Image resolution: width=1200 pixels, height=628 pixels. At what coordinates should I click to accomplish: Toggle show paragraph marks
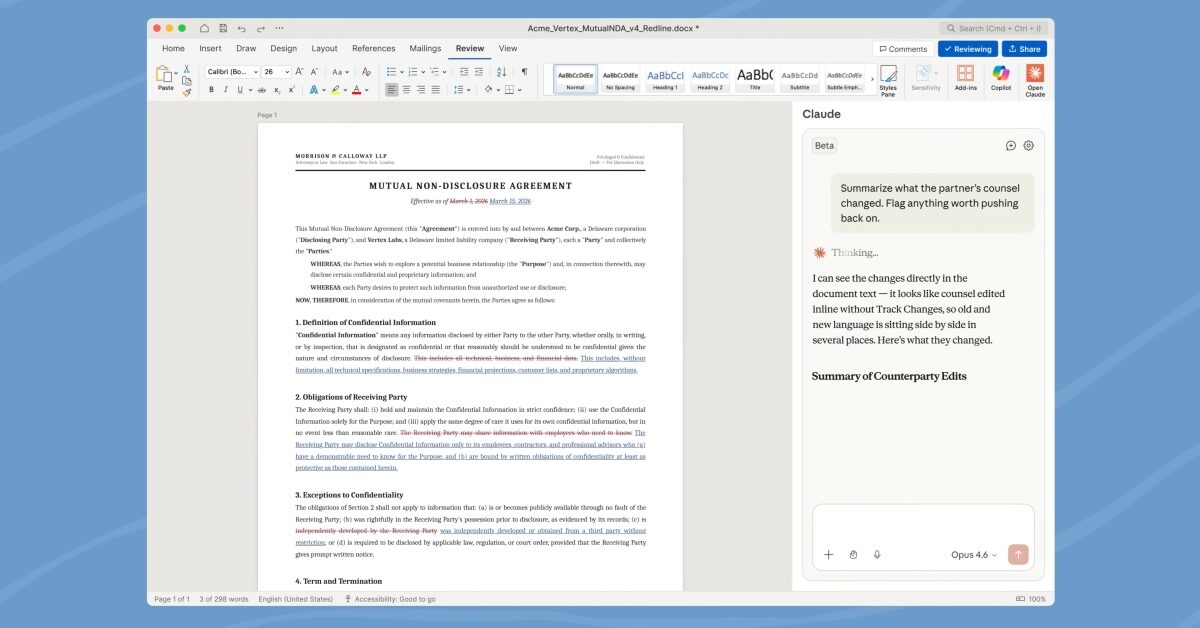(524, 72)
